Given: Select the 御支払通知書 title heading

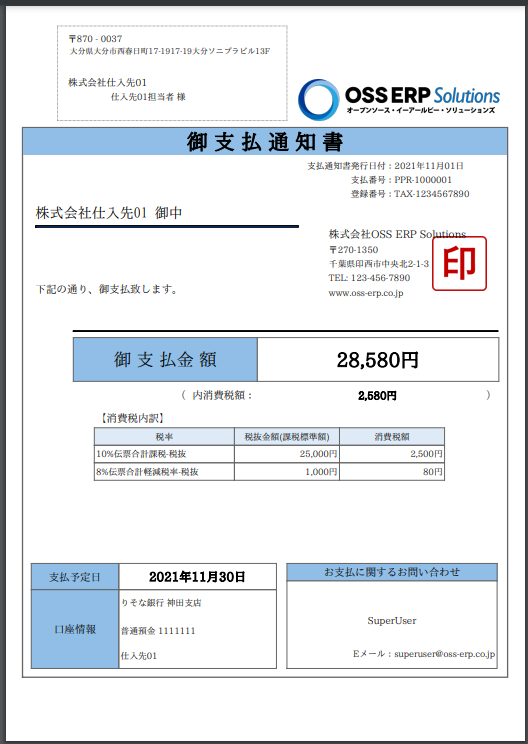Looking at the screenshot, I should (265, 142).
